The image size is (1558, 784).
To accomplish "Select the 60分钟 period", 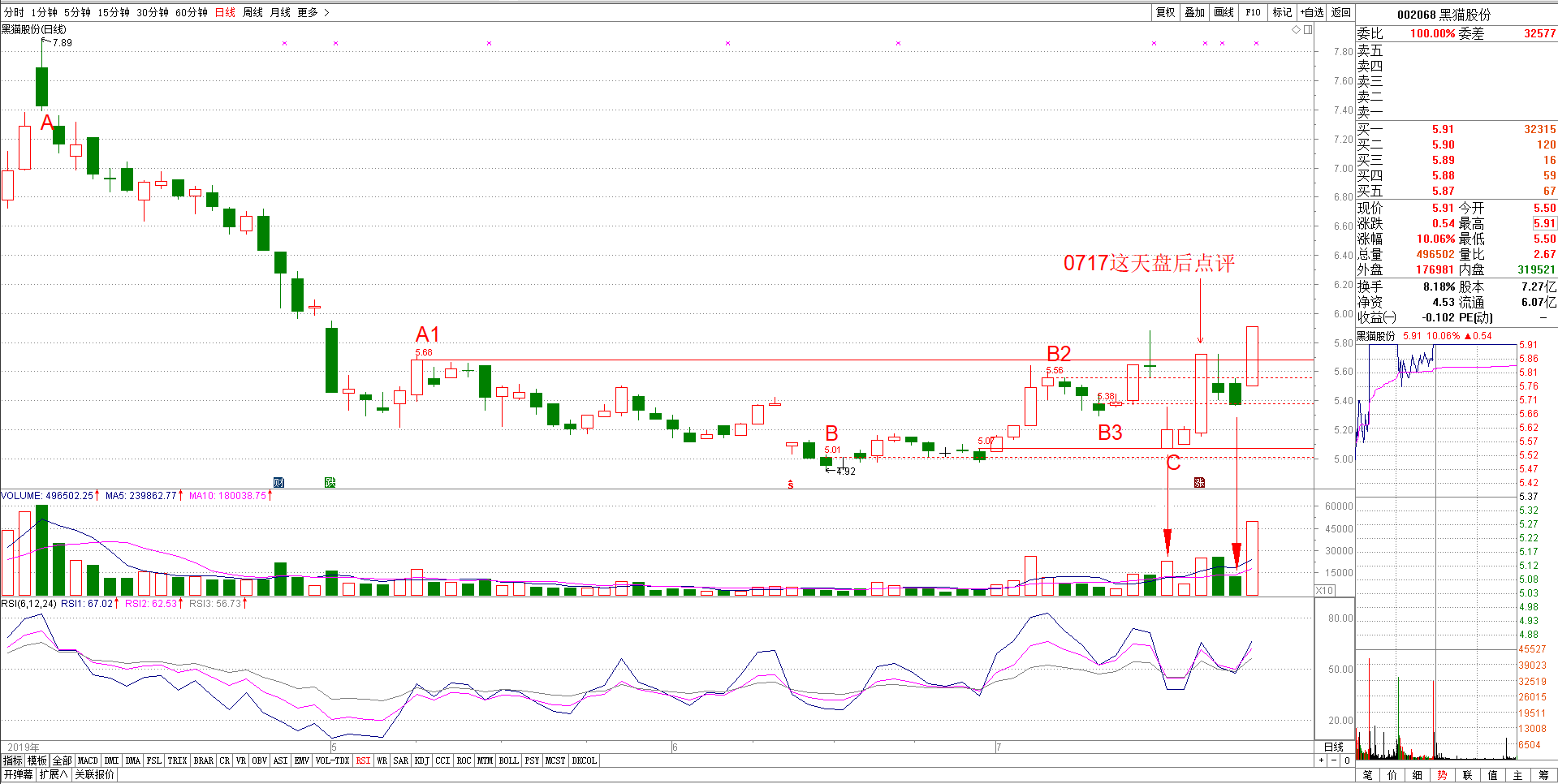I will click(x=192, y=12).
